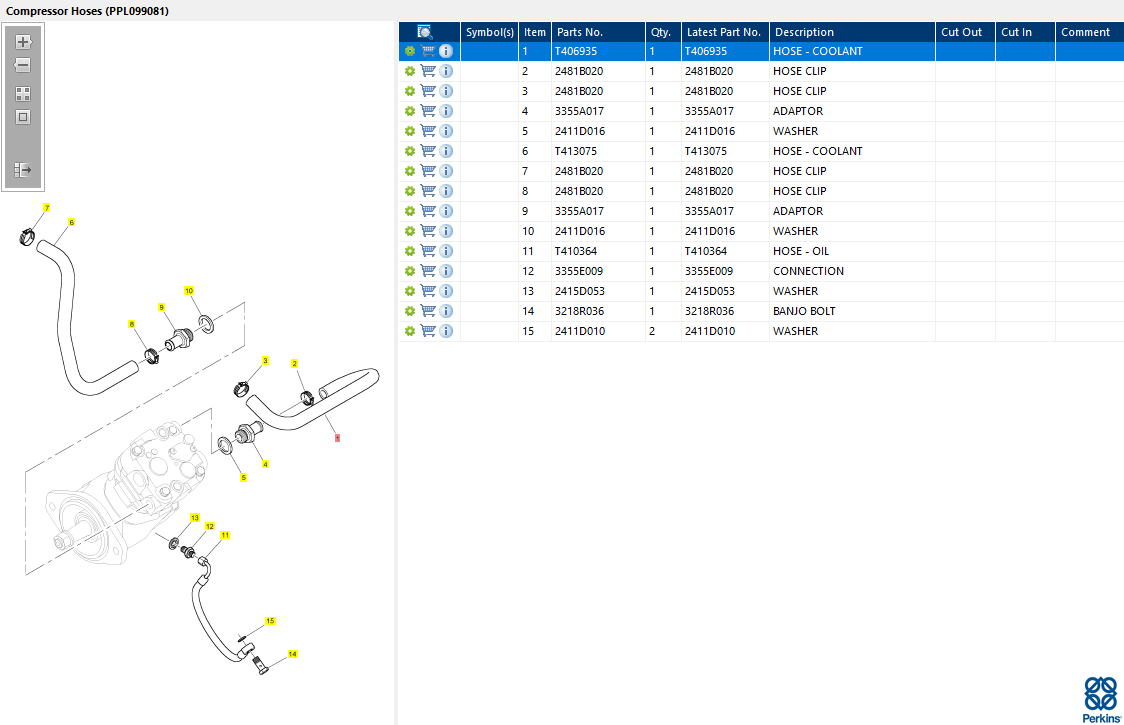This screenshot has width=1124, height=725.
Task: Click the Comment column header
Action: pyautogui.click(x=1090, y=32)
